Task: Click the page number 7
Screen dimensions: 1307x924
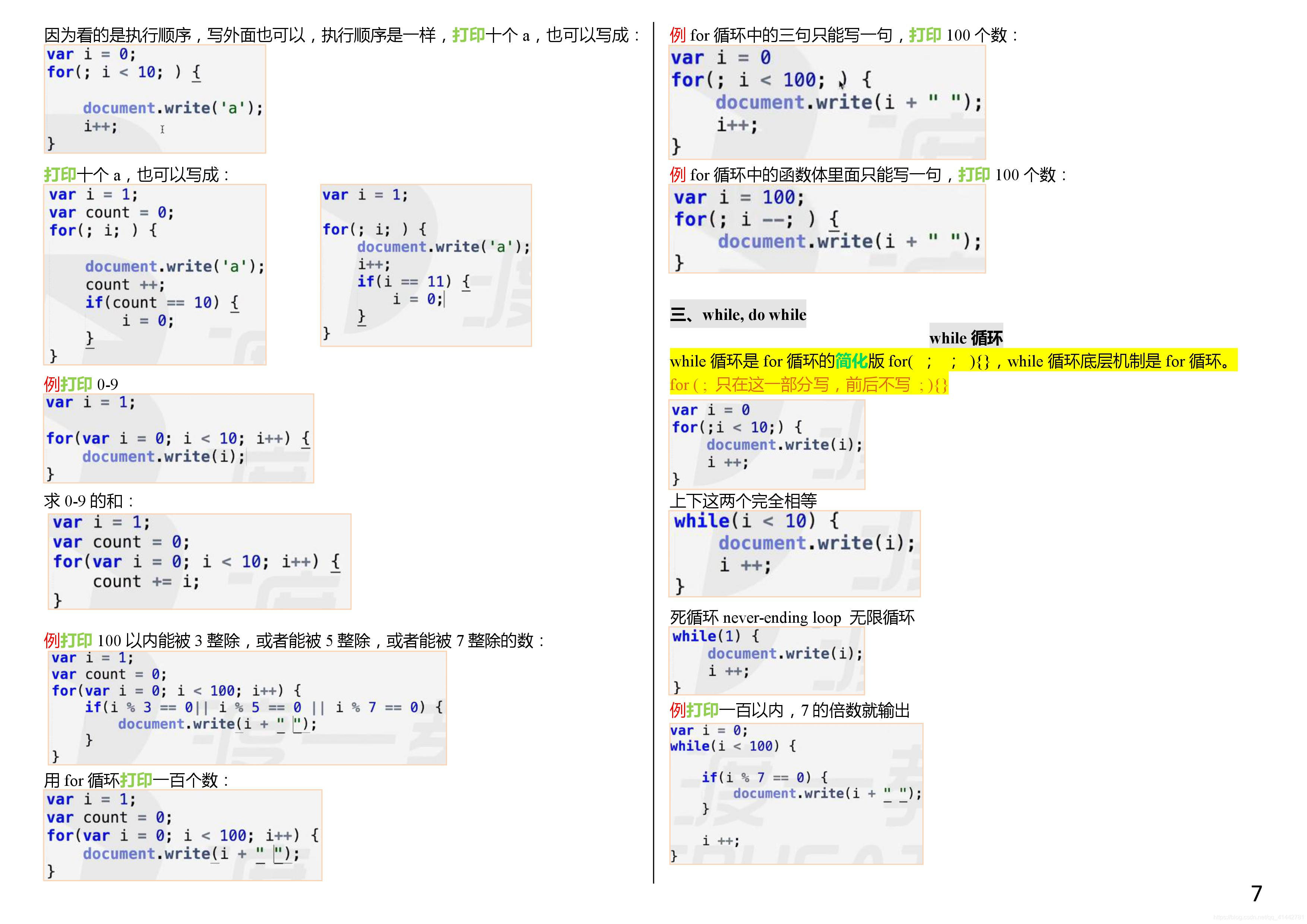Action: click(1257, 893)
